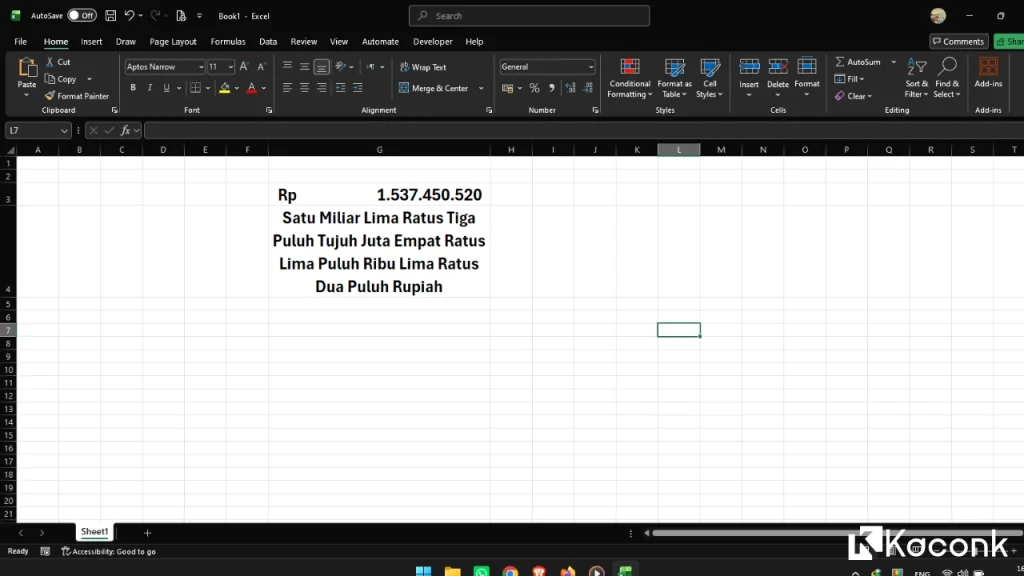Image resolution: width=1024 pixels, height=576 pixels.
Task: Click the Save icon in title bar
Action: (110, 16)
